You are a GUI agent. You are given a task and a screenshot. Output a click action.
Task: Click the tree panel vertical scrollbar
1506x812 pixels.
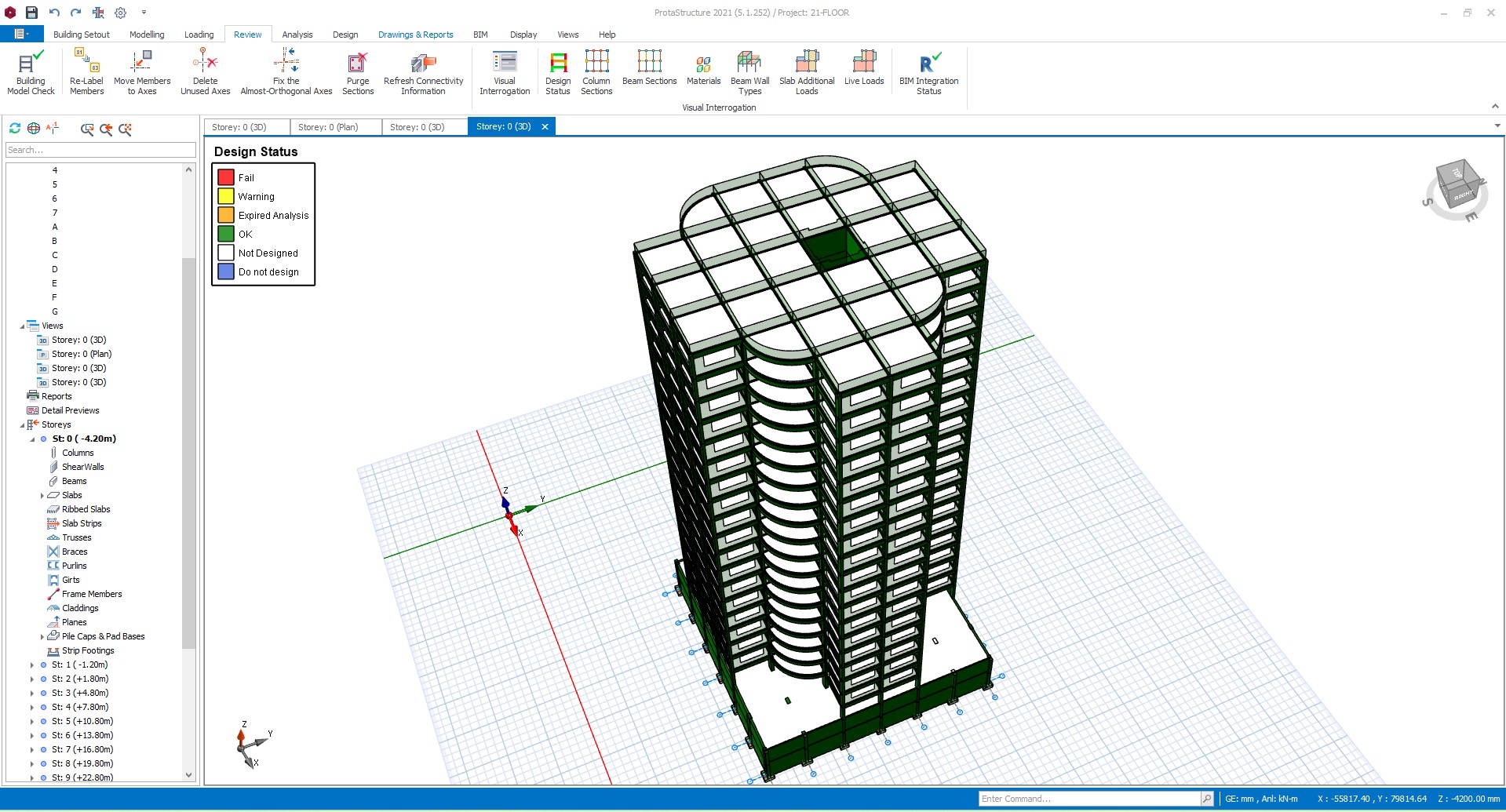[x=188, y=453]
